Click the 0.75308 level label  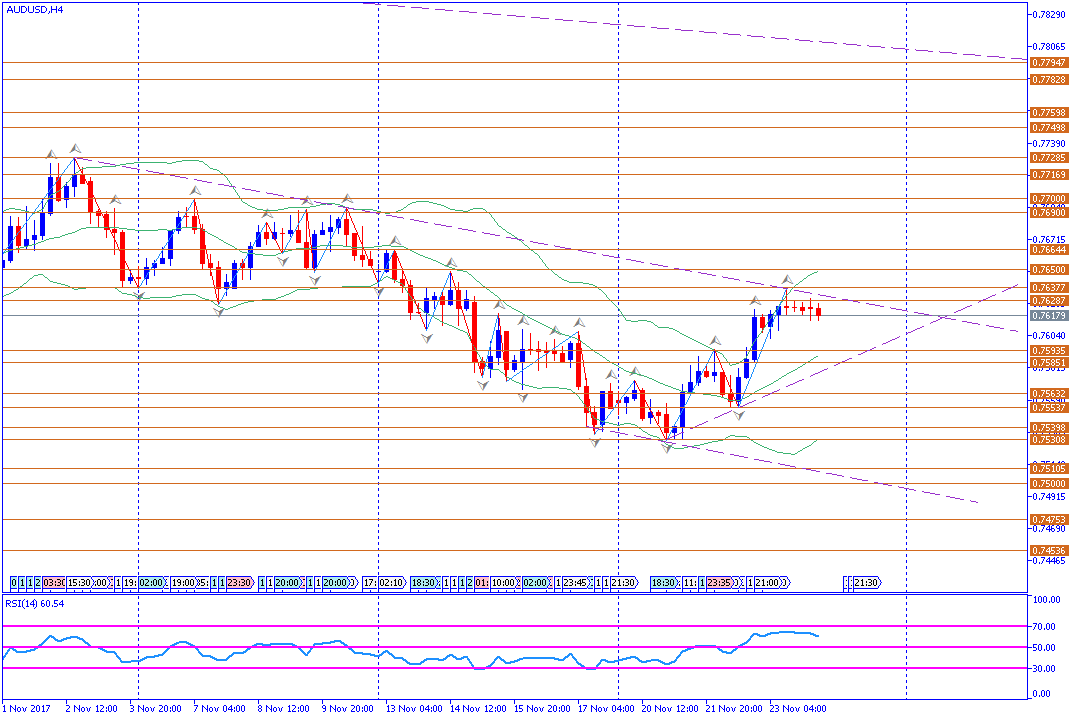click(x=1049, y=440)
